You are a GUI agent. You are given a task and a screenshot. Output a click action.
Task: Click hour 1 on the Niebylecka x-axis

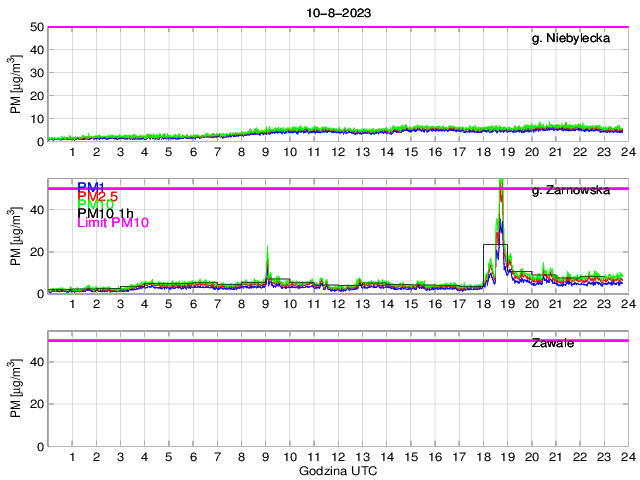pos(72,152)
